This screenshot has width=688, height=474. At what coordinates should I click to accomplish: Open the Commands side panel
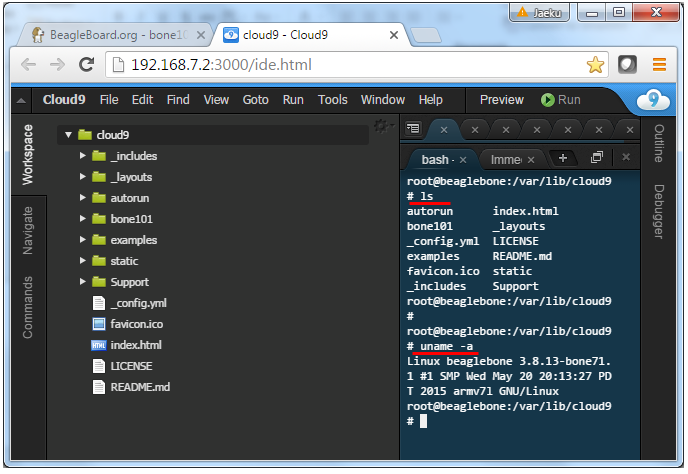pos(28,307)
